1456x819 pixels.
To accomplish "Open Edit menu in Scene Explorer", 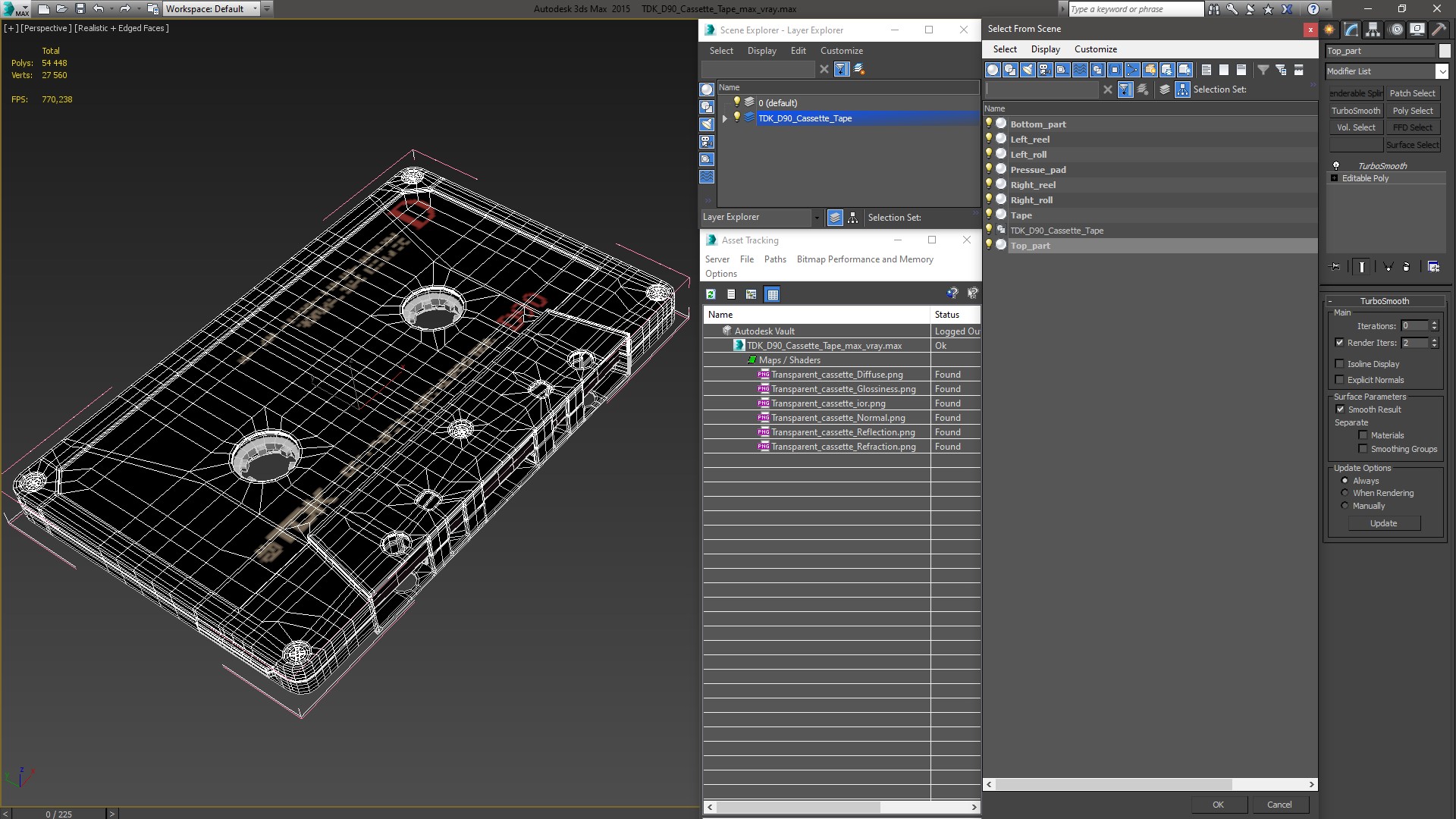I will tap(798, 51).
